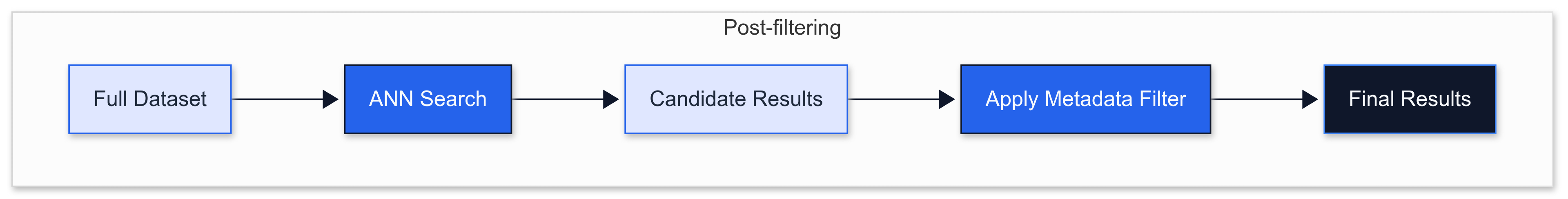
Task: Select the Apply Metadata Filter node
Action: tap(1085, 99)
